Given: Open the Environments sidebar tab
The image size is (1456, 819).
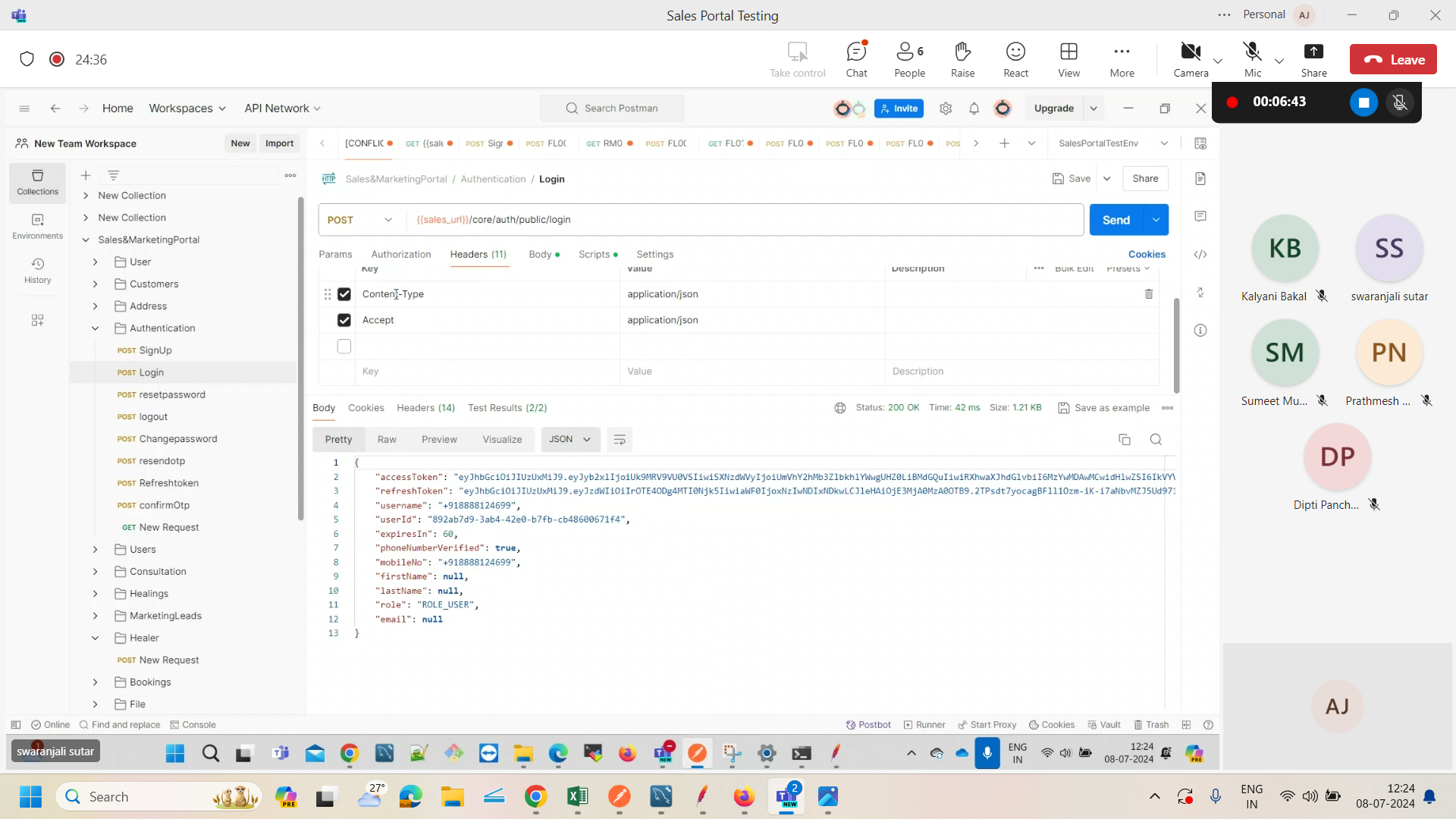Looking at the screenshot, I should (37, 227).
